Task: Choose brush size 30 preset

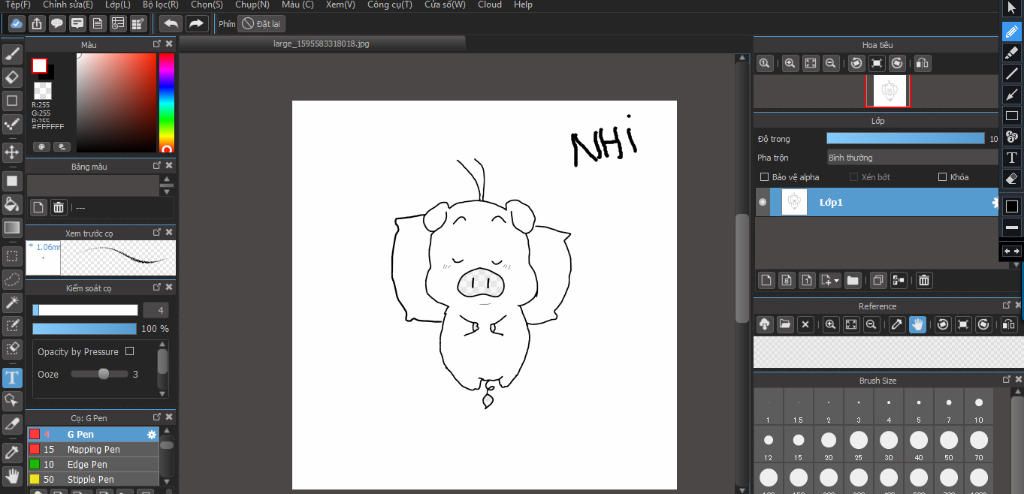Action: coord(888,443)
